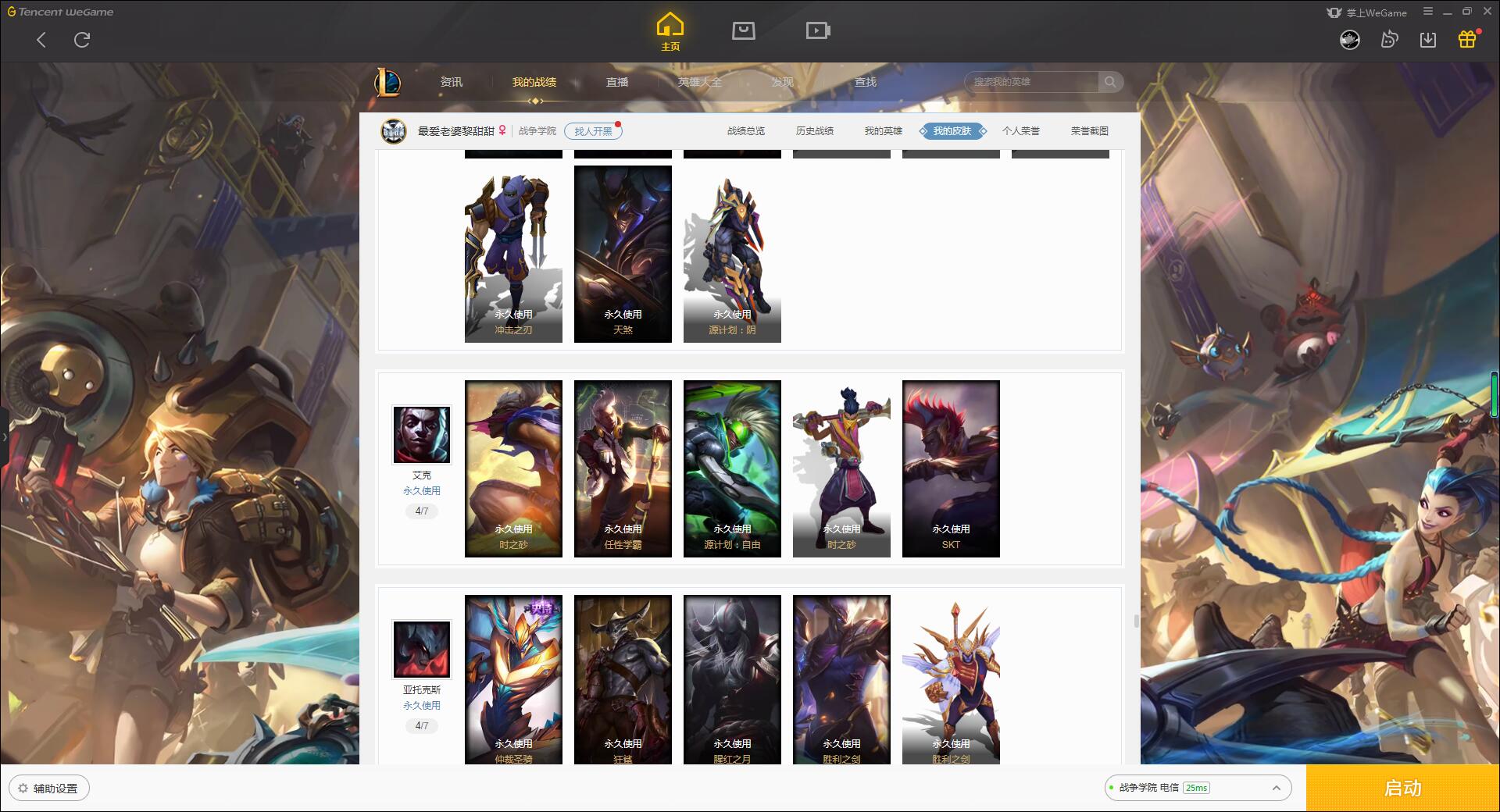
Task: Open the 胜利之剑 splash skin card
Action: [841, 679]
